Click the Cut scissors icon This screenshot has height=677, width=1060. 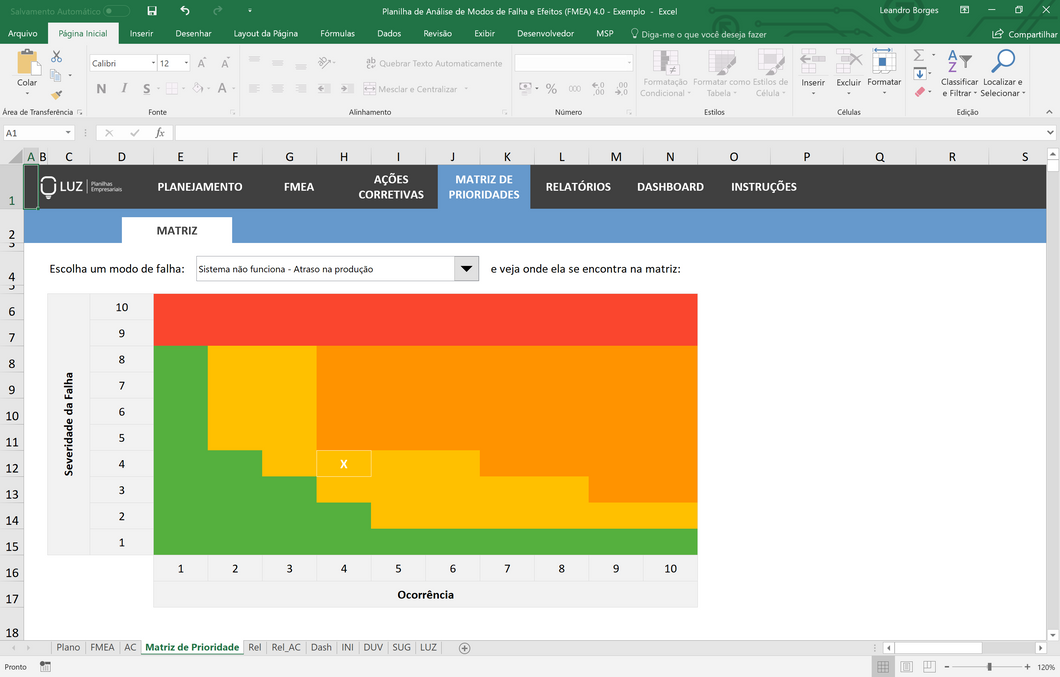pos(56,57)
